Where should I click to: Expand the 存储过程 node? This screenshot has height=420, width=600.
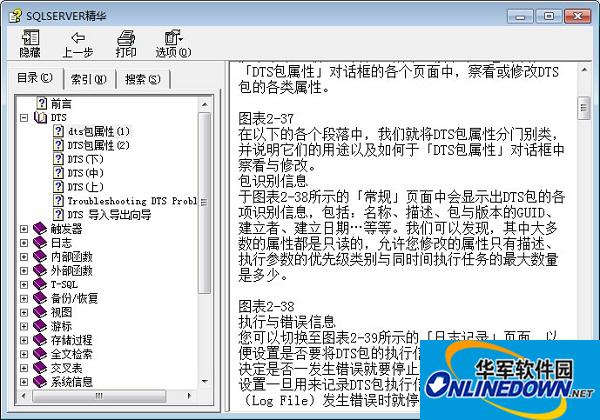tap(24, 340)
